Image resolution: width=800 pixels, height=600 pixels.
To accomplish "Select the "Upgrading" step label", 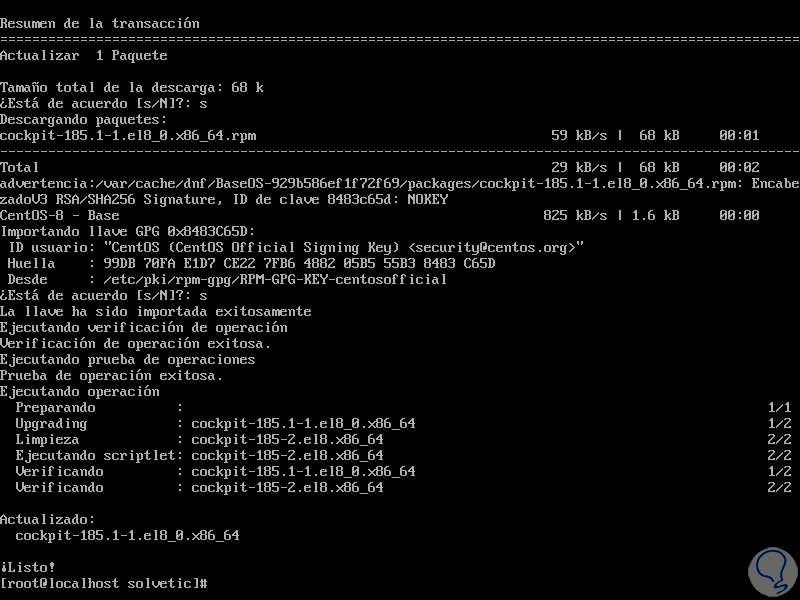I will tap(51, 423).
